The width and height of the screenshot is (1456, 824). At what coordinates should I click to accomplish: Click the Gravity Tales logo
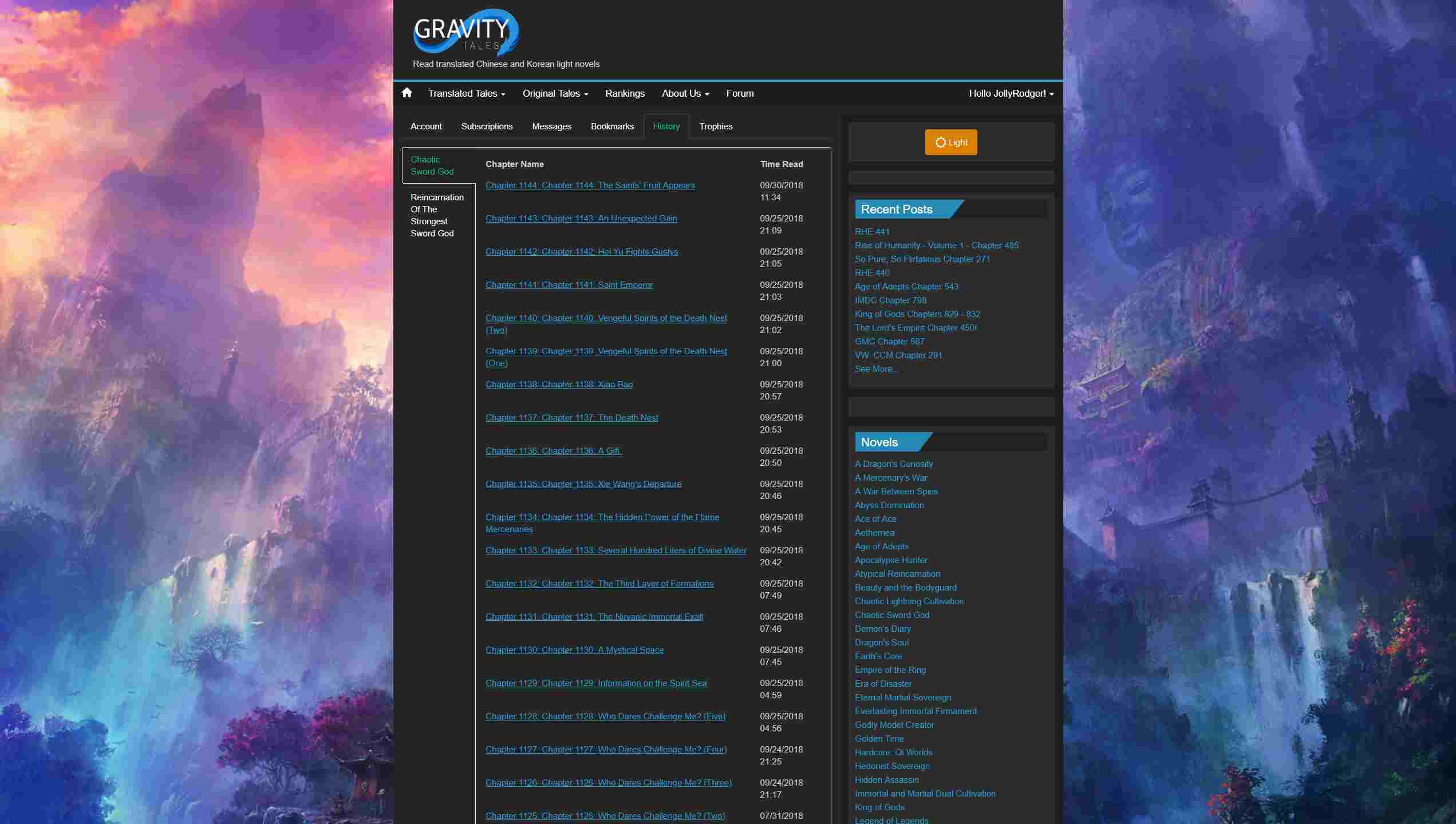point(466,32)
